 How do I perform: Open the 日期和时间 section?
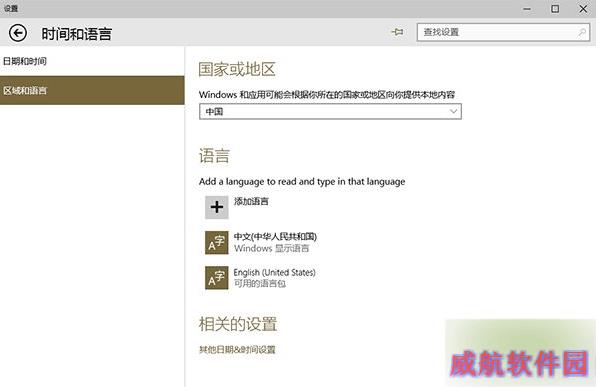(x=92, y=61)
